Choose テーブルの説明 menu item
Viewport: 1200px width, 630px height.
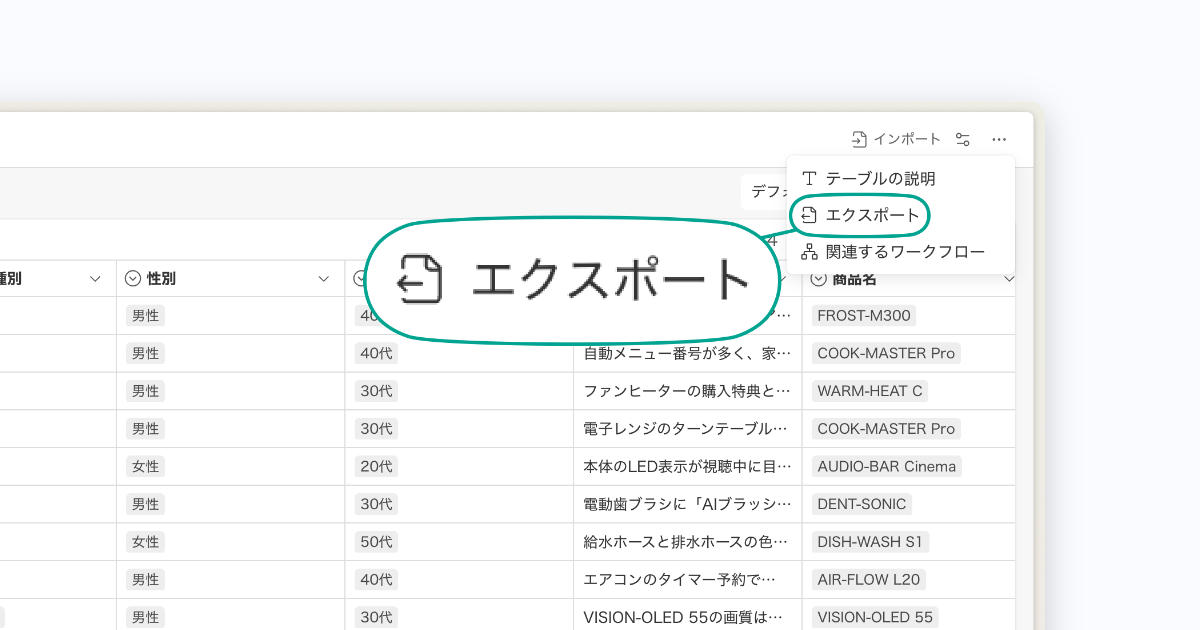[901, 178]
